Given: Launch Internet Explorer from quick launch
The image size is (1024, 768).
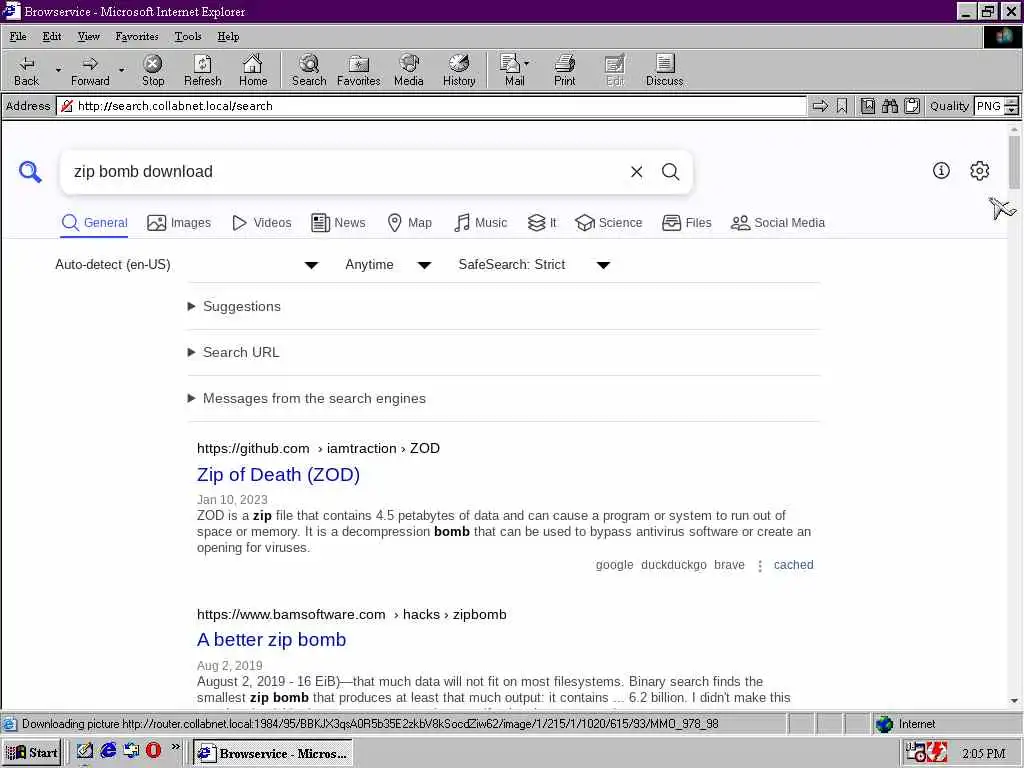Looking at the screenshot, I should point(108,751).
